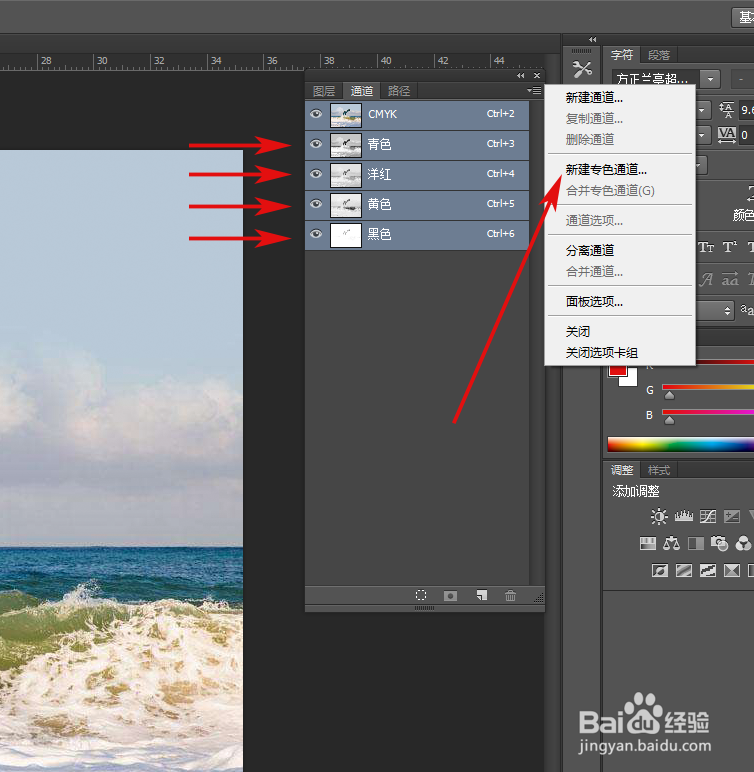Switch to the 图层 tab
Image resolution: width=754 pixels, height=772 pixels.
(x=324, y=91)
